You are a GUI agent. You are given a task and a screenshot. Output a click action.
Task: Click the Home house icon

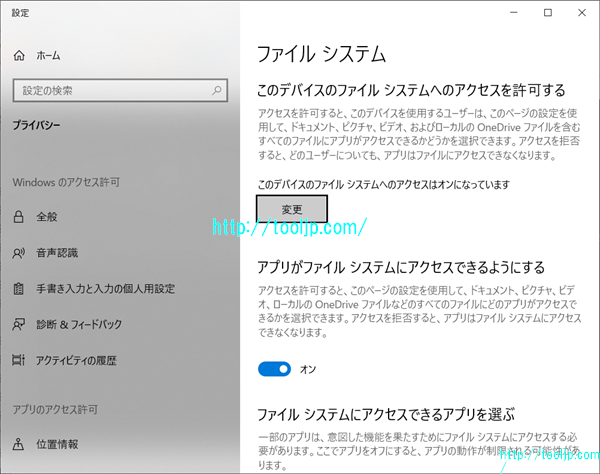coord(19,56)
